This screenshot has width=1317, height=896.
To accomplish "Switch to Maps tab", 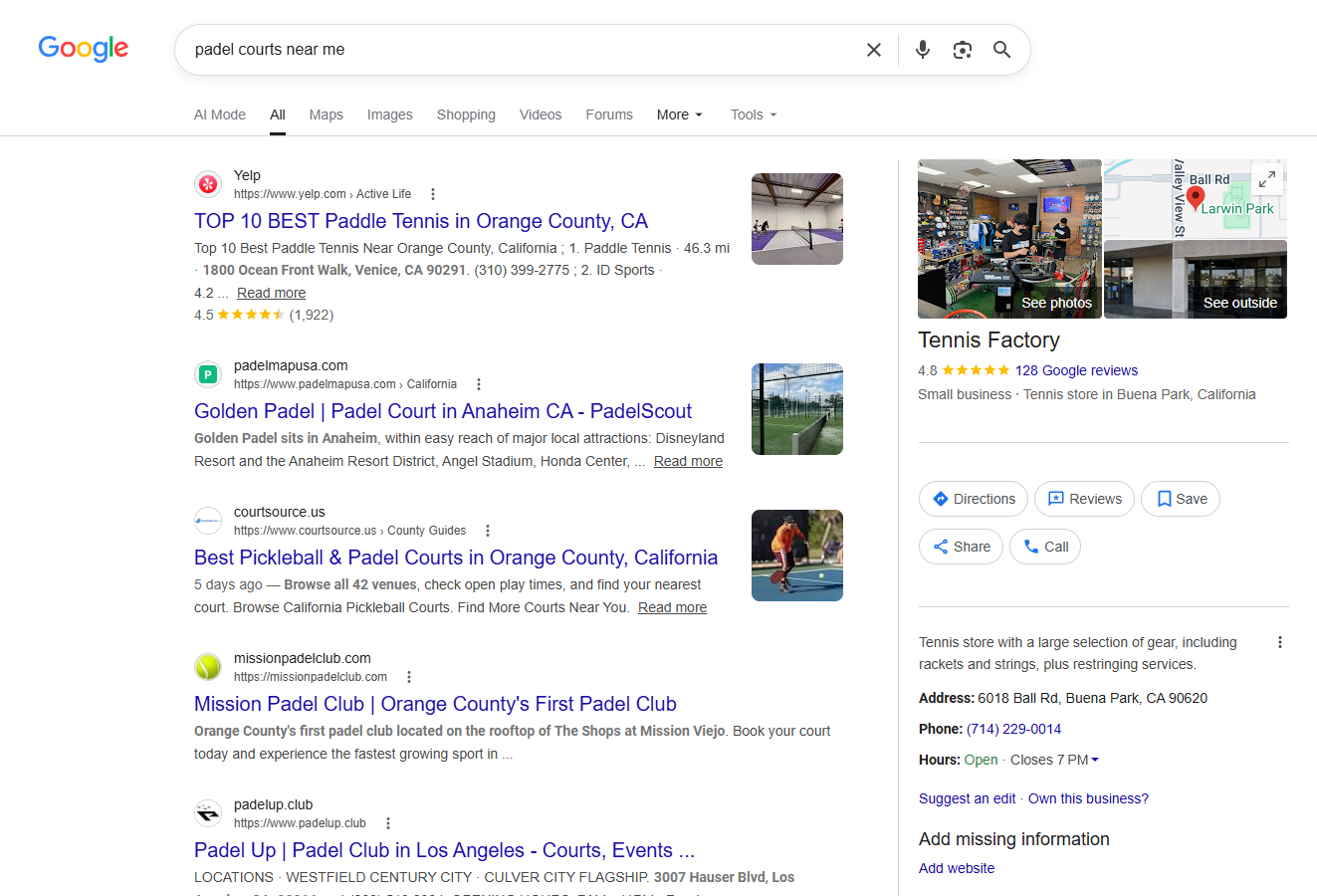I will coord(326,114).
